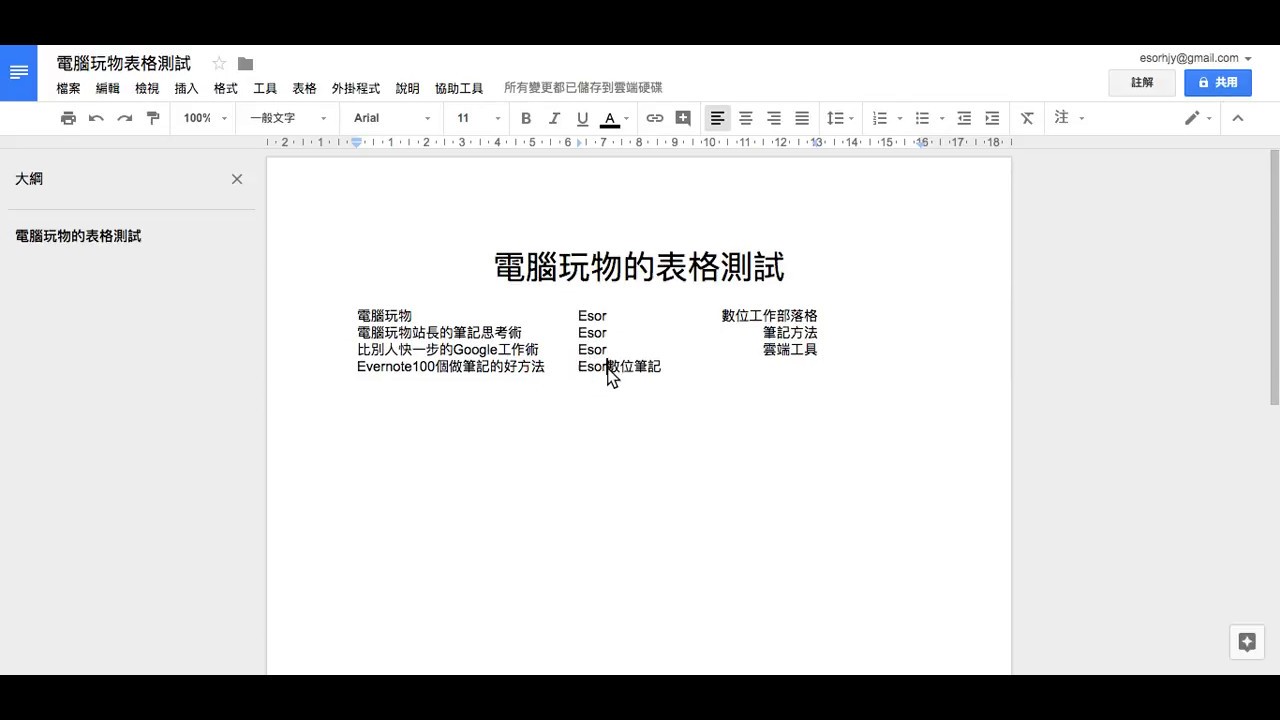Click the text Evernote100個做筆記的好方法
1280x720 pixels.
[x=451, y=367]
